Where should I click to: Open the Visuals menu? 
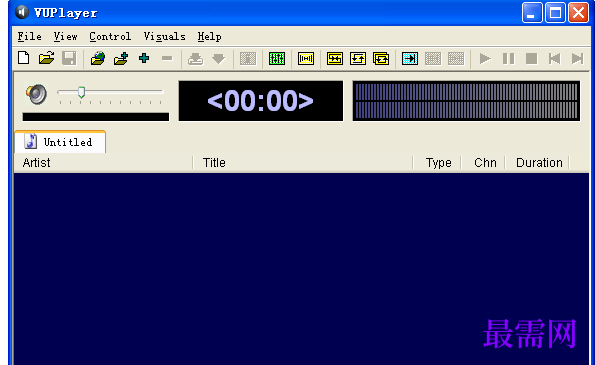[164, 37]
